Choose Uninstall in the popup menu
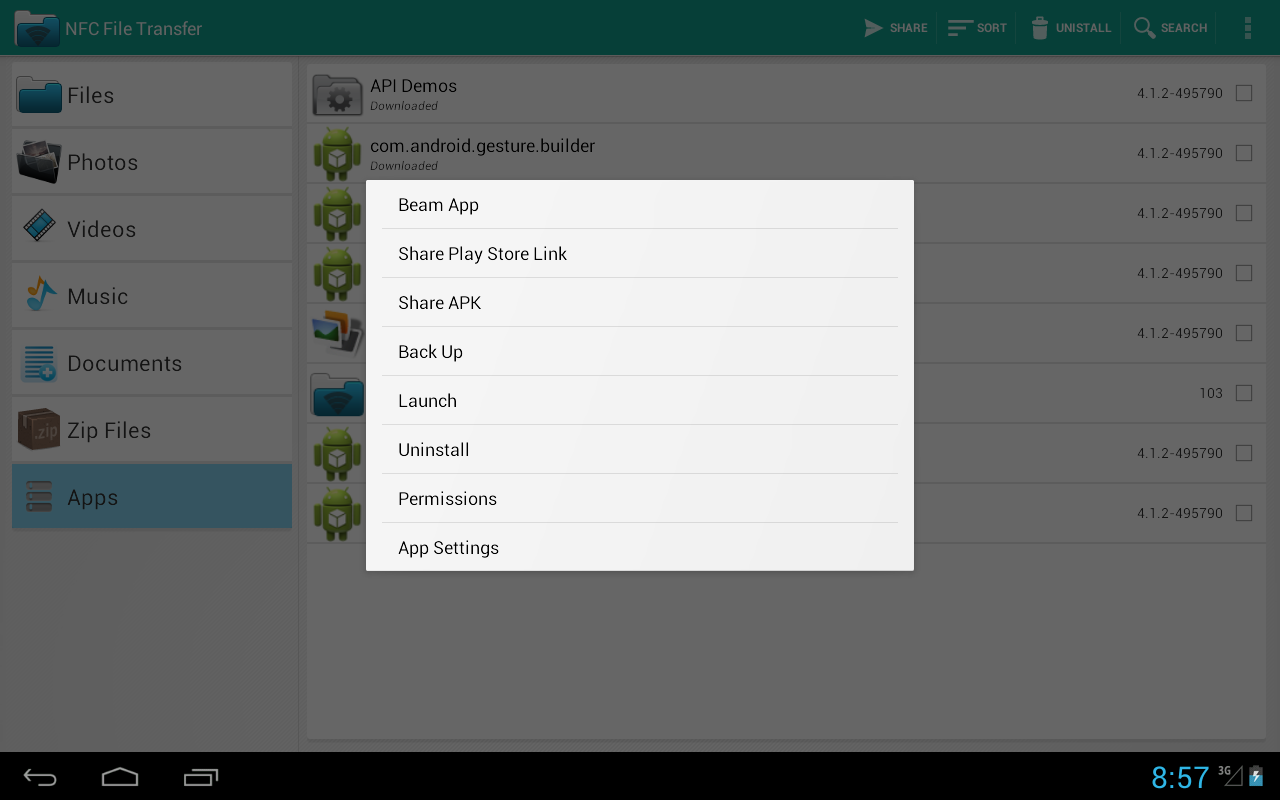 (x=640, y=450)
